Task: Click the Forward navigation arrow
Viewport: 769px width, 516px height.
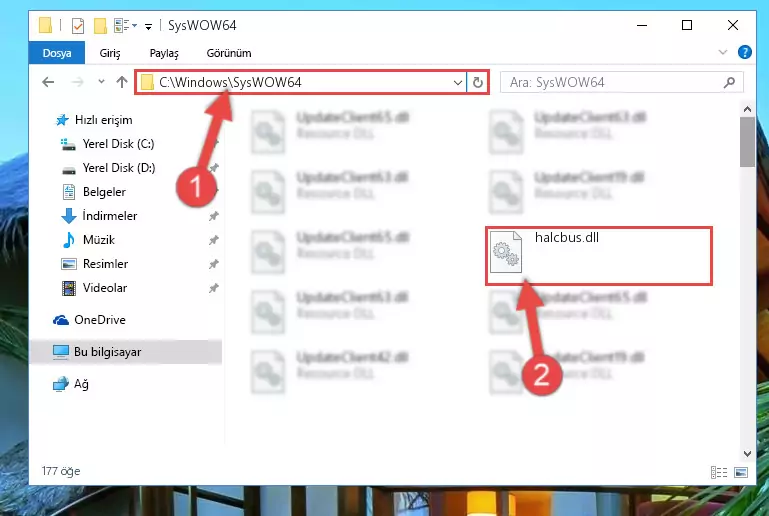Action: [77, 82]
